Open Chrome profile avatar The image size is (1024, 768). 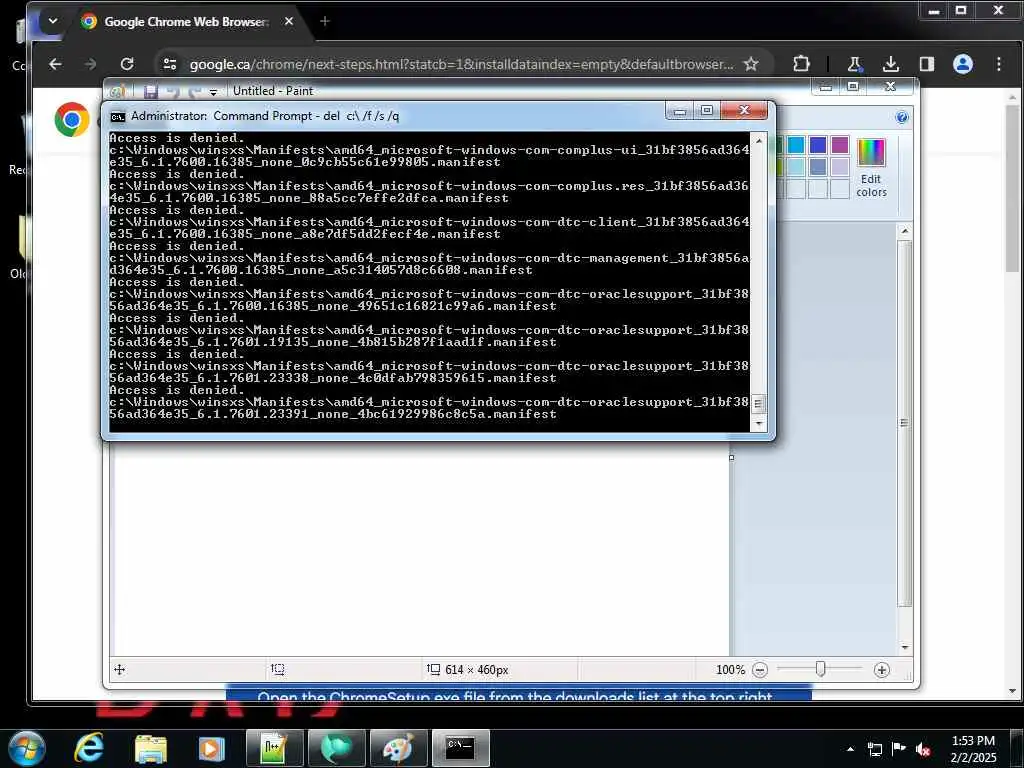click(963, 64)
